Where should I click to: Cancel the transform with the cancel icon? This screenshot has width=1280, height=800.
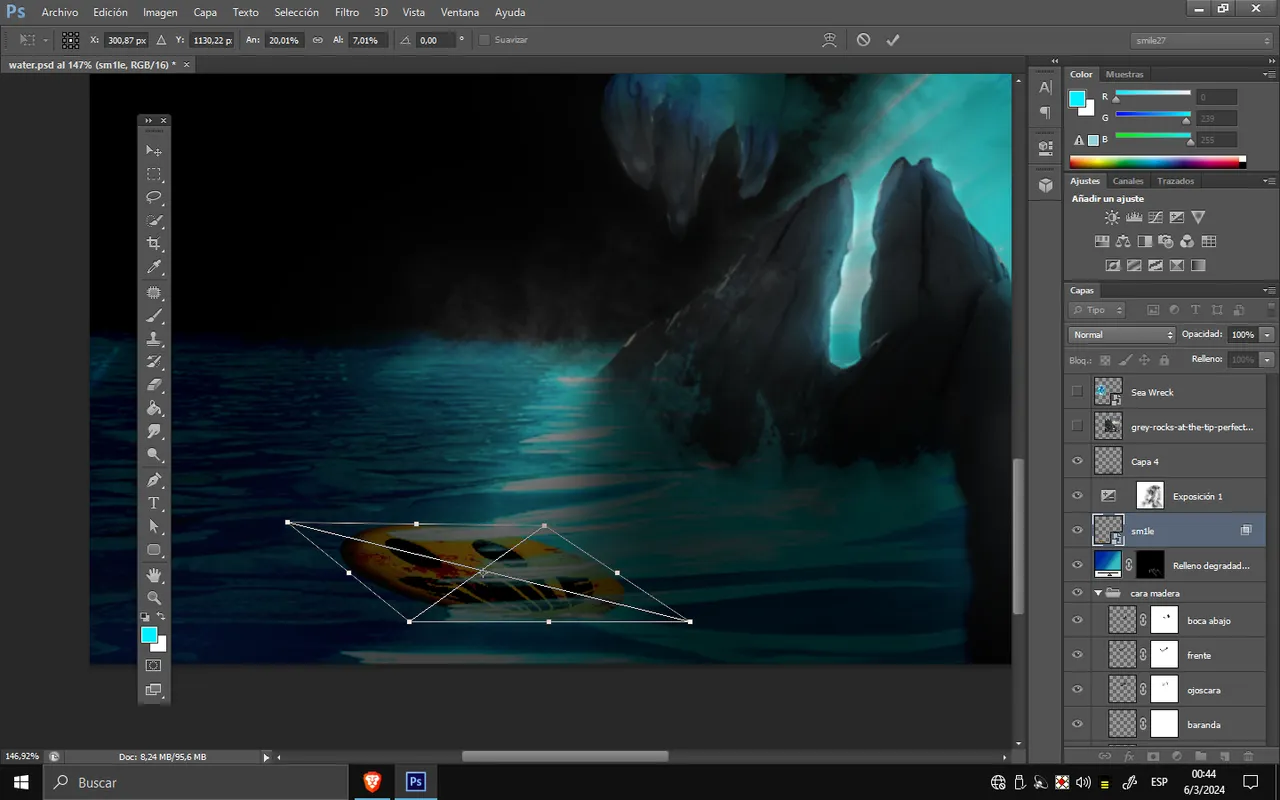point(863,40)
